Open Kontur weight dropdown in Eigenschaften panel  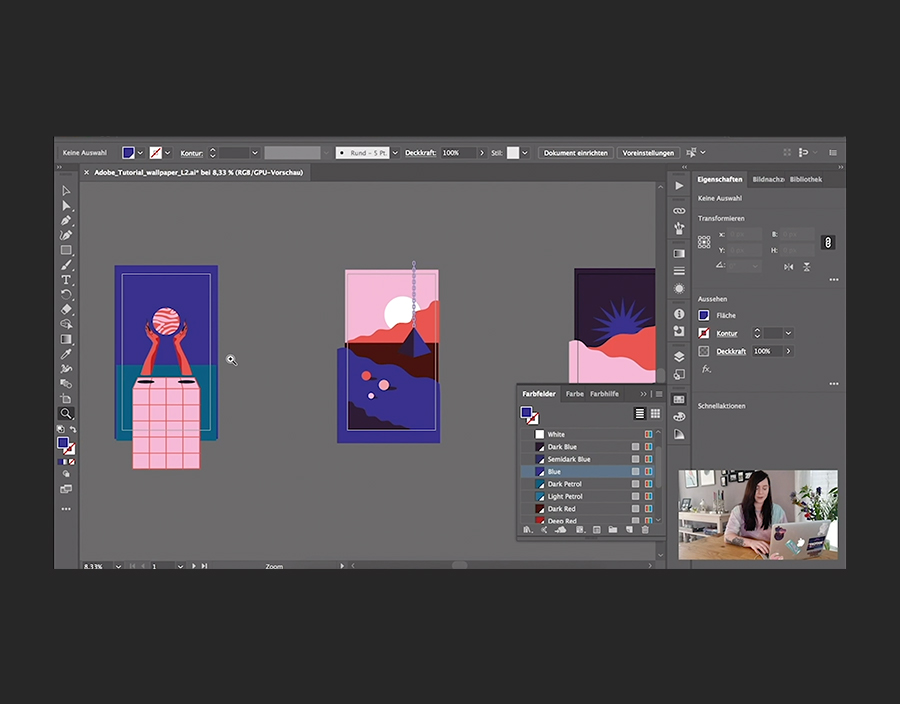[789, 333]
